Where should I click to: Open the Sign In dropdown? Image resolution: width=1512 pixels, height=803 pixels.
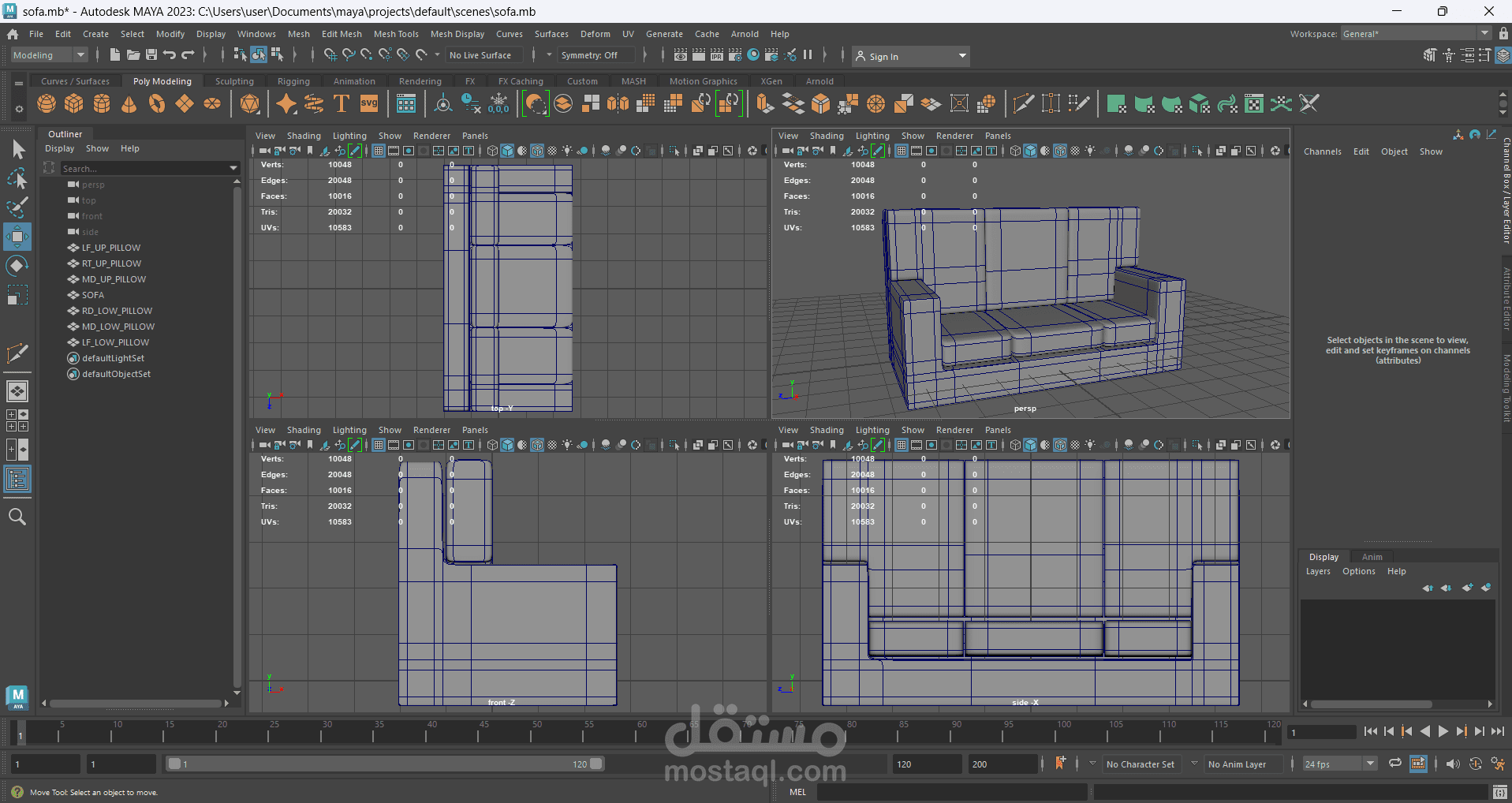click(912, 56)
